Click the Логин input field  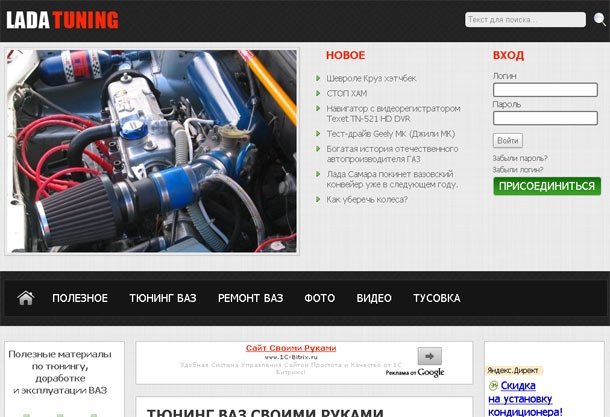[x=545, y=89]
